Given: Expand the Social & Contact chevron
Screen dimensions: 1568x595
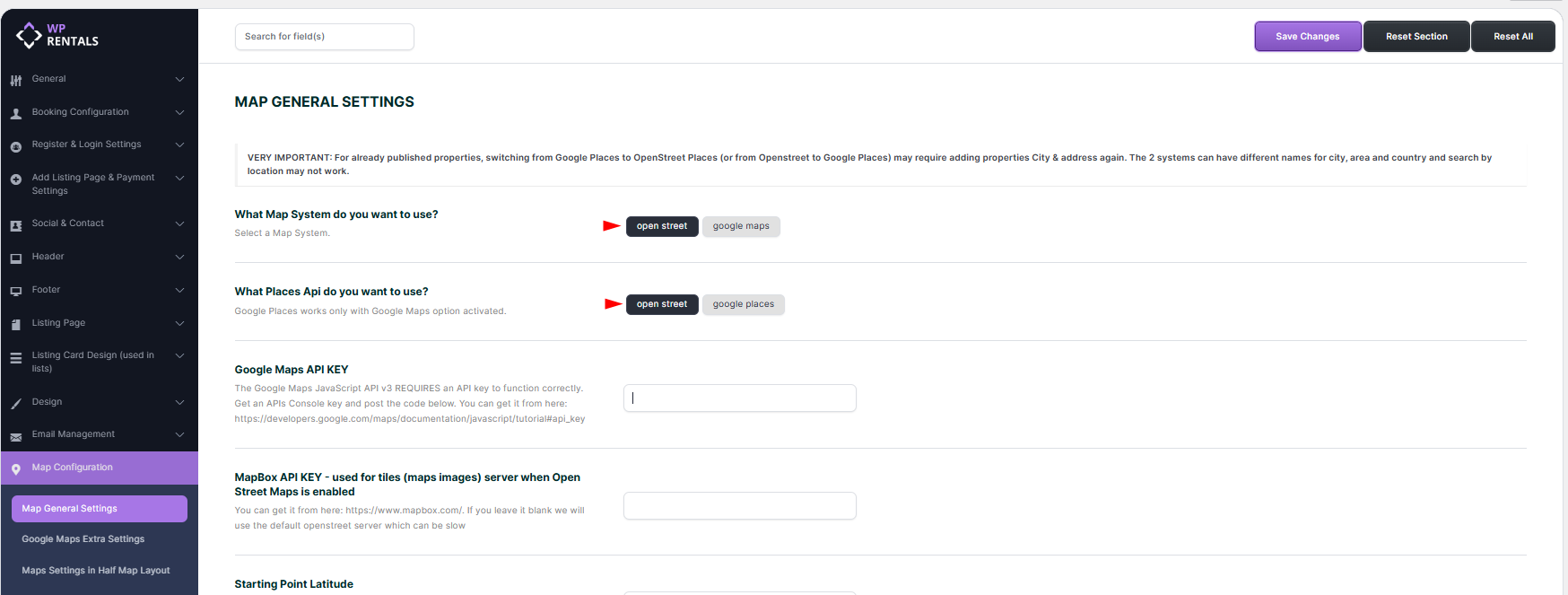Looking at the screenshot, I should (x=179, y=223).
